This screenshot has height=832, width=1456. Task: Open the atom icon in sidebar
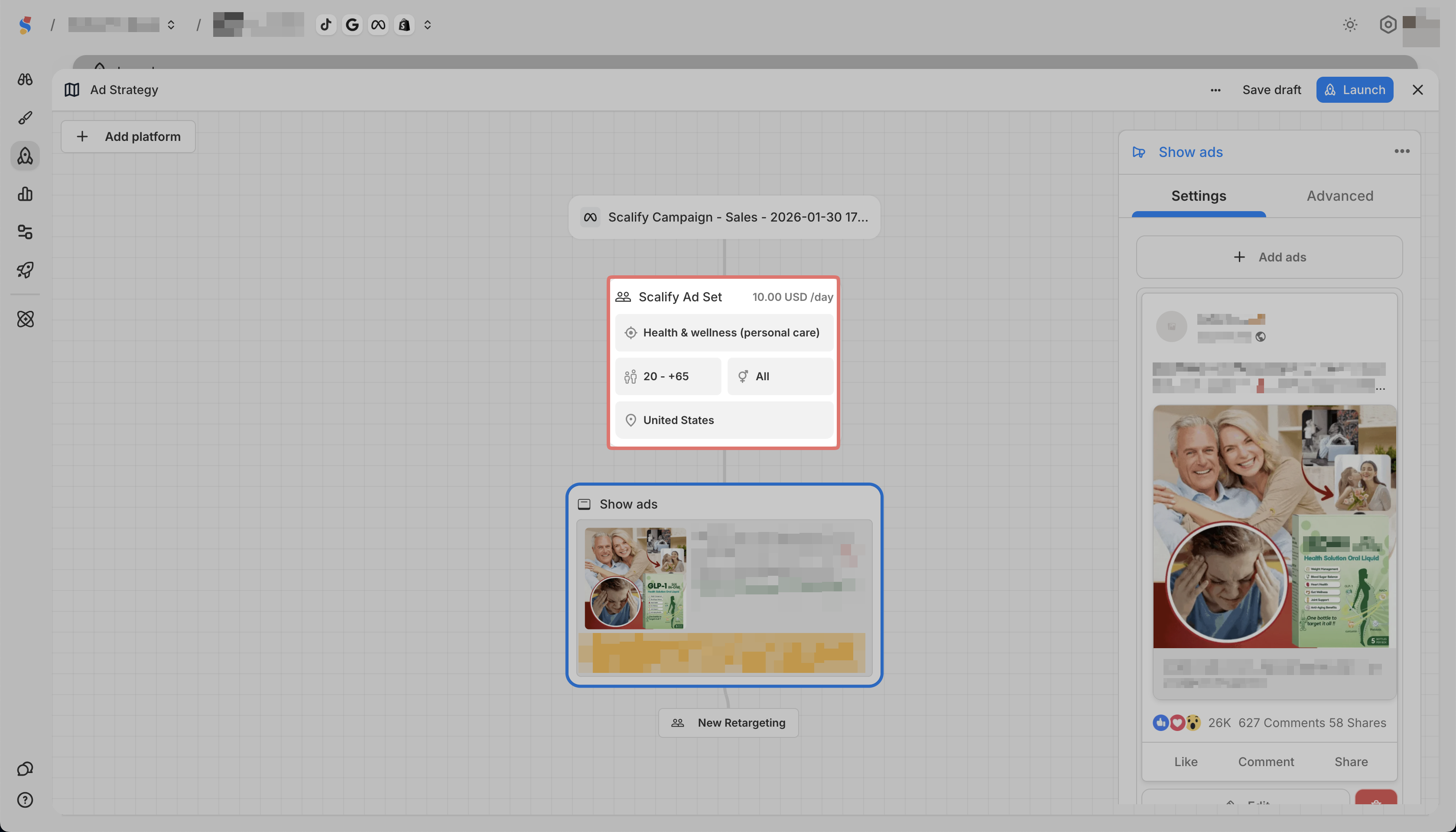(25, 319)
